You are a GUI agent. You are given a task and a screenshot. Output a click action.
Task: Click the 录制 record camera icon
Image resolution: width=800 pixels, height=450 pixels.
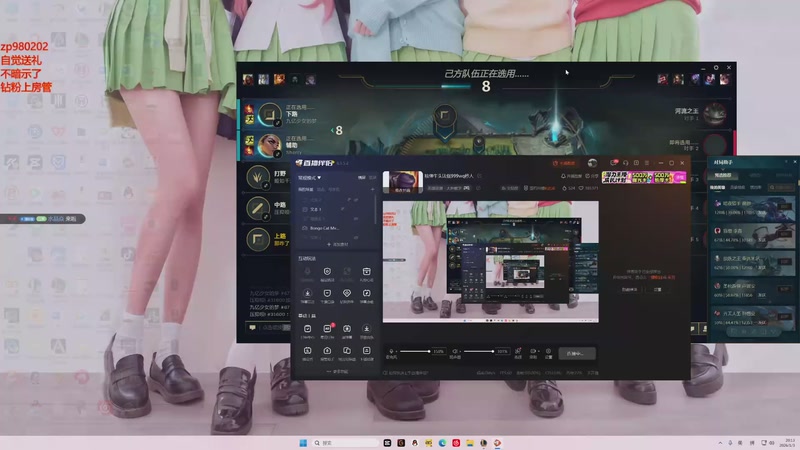click(x=533, y=352)
